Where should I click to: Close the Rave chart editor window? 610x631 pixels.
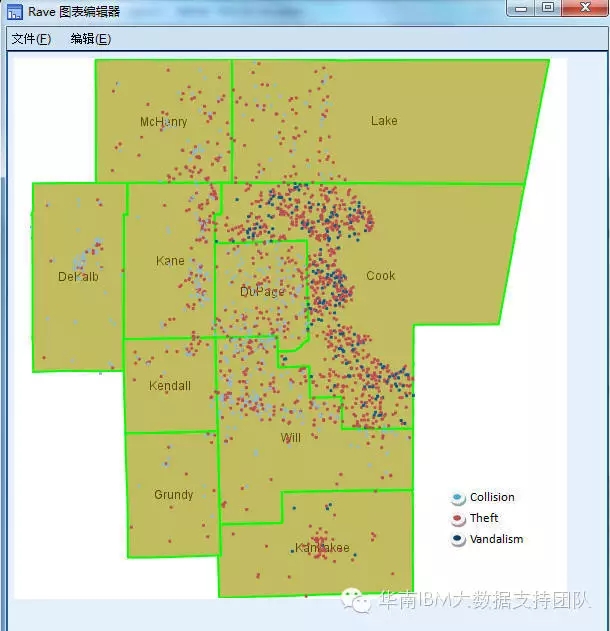coord(585,8)
